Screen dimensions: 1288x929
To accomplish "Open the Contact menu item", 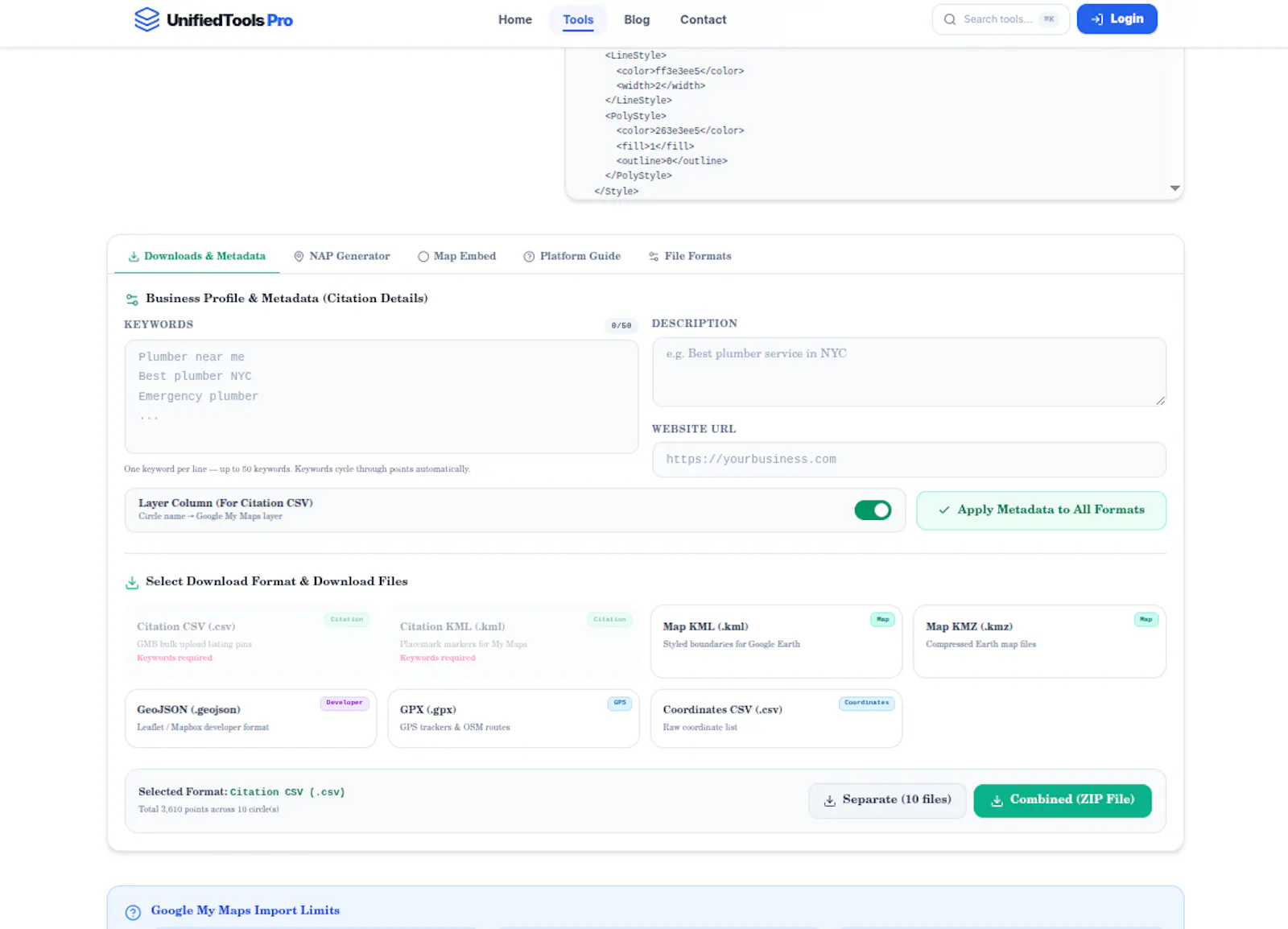I will [x=703, y=19].
